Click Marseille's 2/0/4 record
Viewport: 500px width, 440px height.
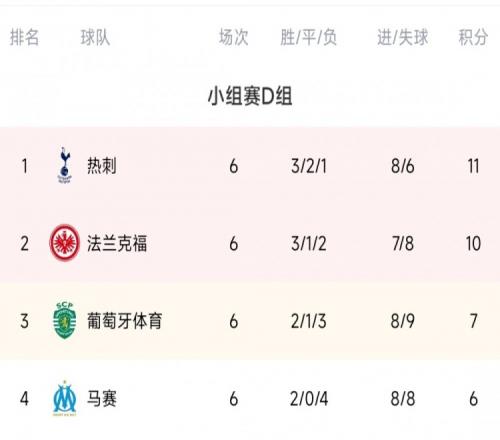pos(309,399)
